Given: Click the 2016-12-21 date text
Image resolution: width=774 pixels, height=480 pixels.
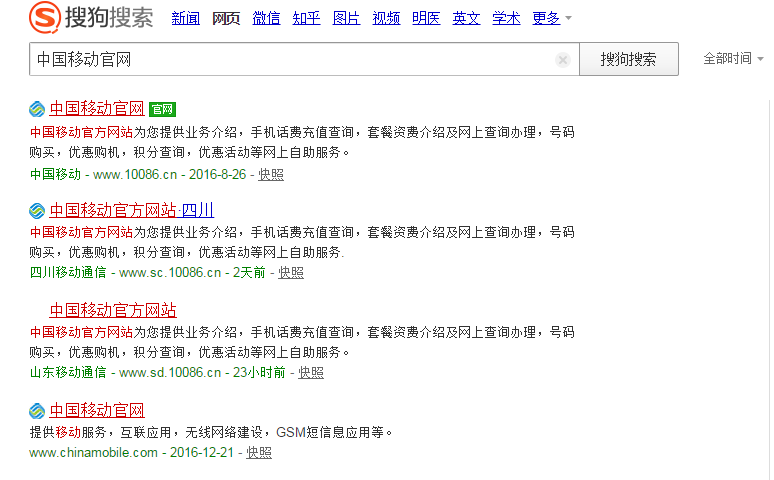Looking at the screenshot, I should 201,452.
